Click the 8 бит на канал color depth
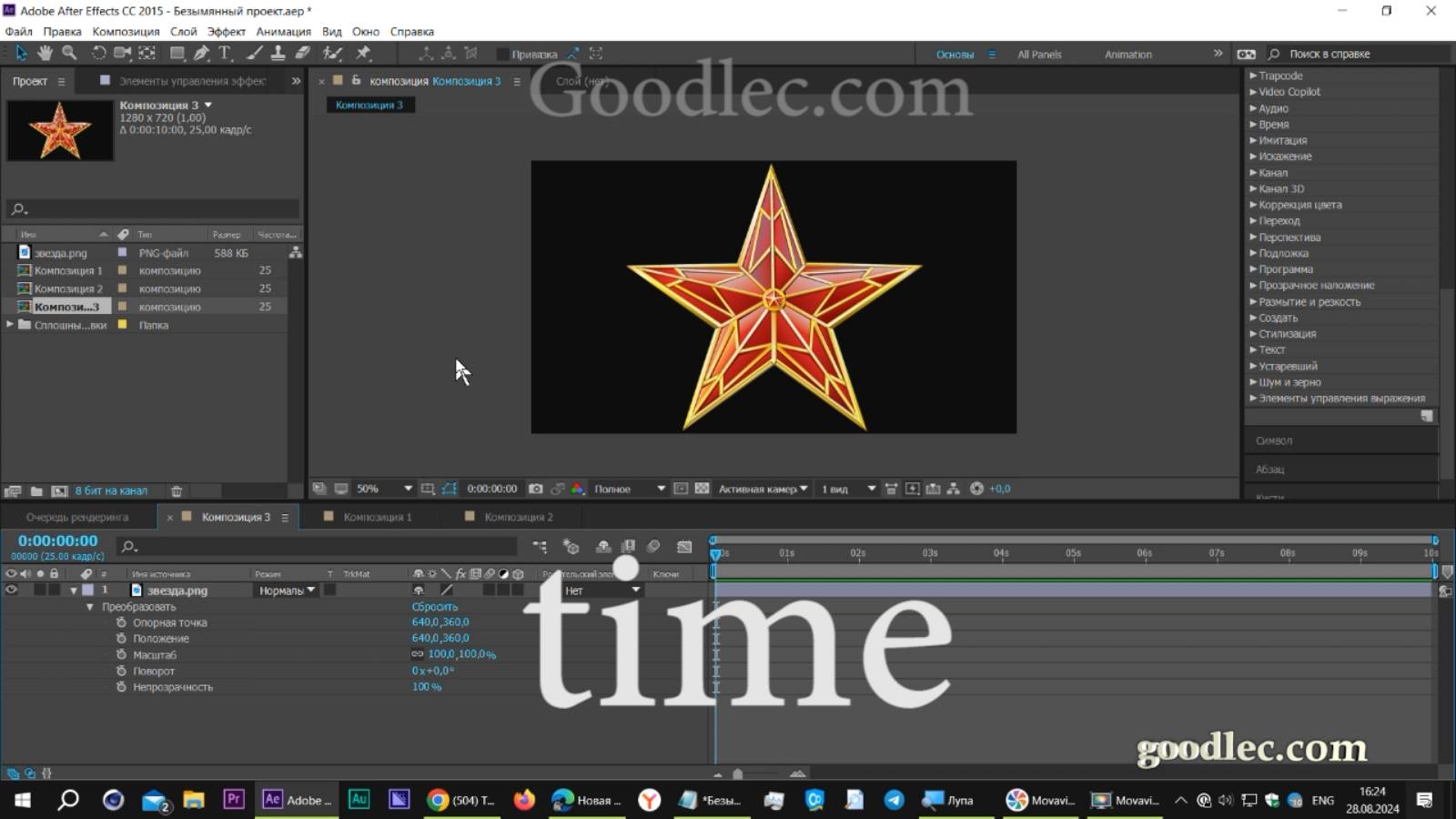The width and height of the screenshot is (1456, 819). (x=111, y=491)
